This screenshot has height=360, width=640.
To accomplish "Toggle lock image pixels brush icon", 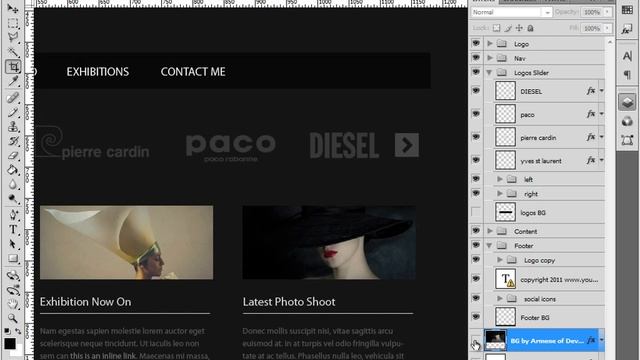I will [x=508, y=28].
